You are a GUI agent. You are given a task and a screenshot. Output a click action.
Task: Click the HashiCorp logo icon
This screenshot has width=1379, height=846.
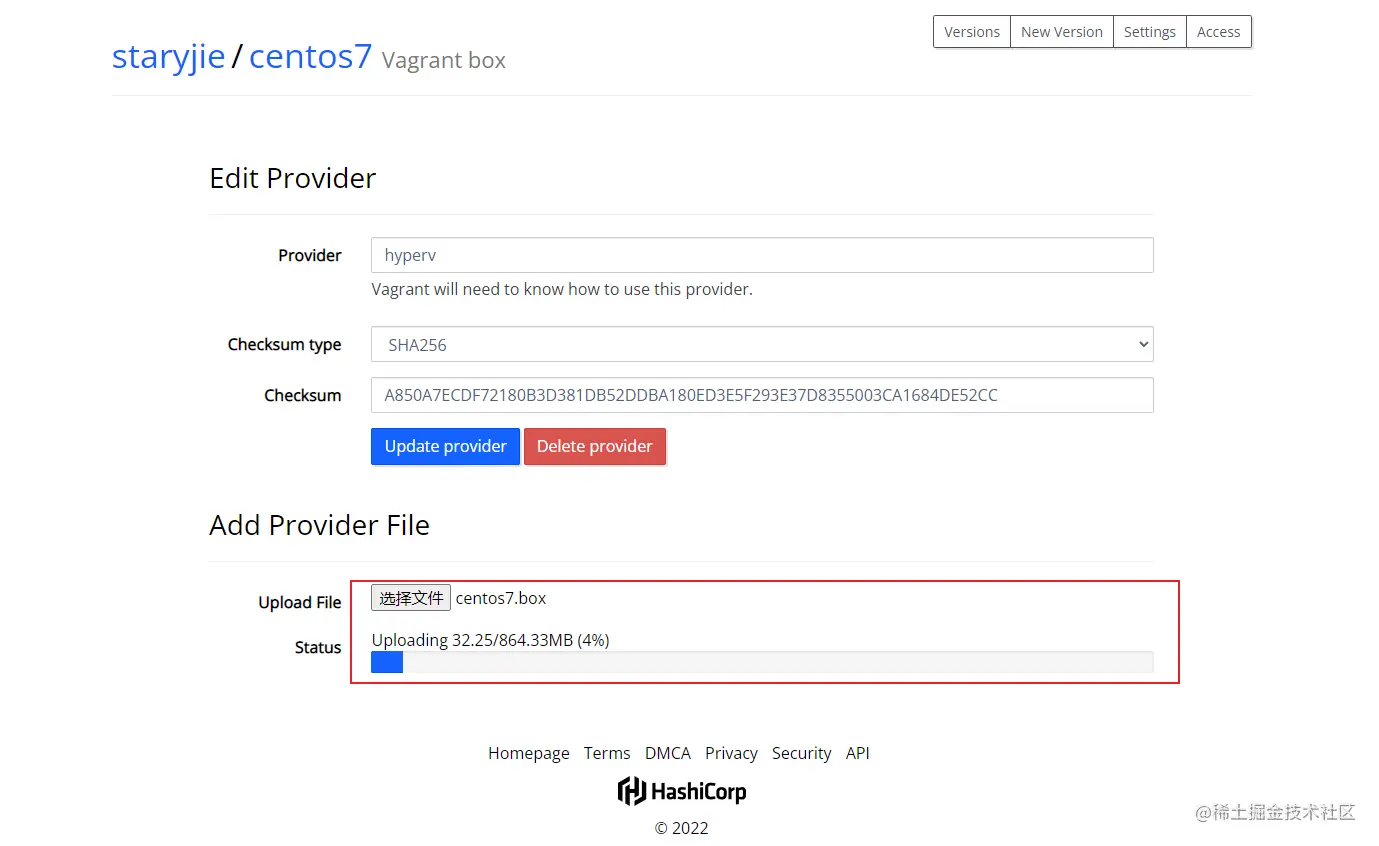coord(682,791)
